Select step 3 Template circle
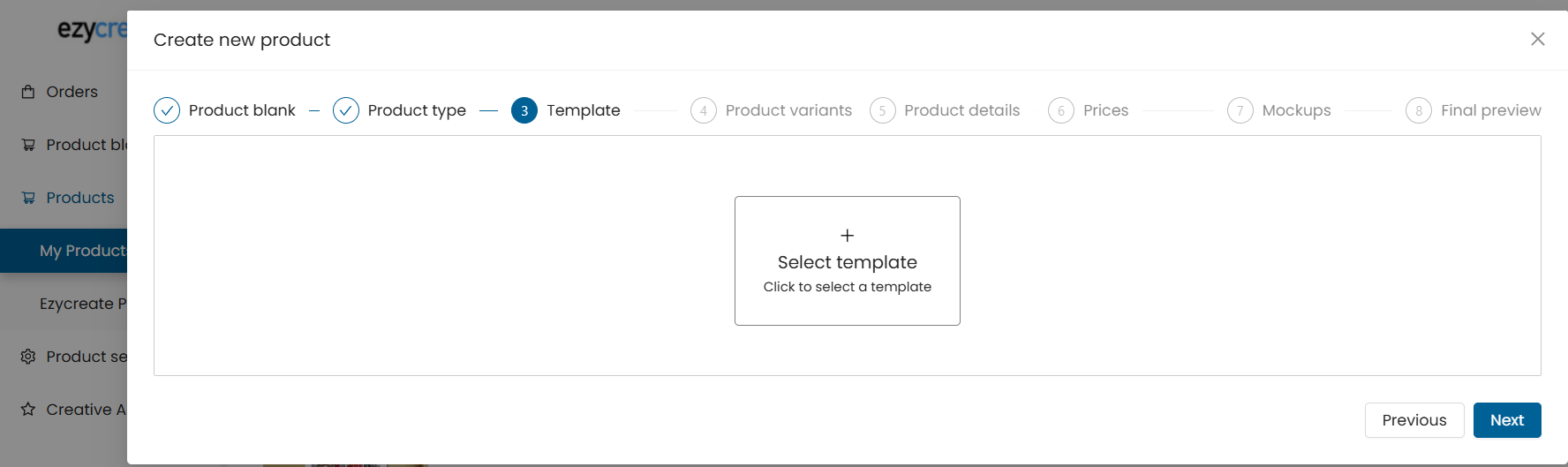 click(524, 110)
